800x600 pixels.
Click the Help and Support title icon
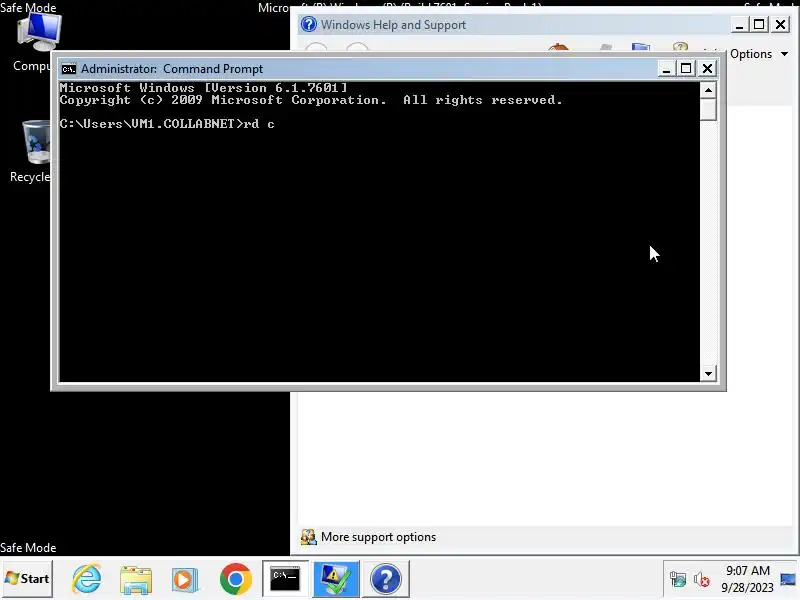click(x=309, y=24)
